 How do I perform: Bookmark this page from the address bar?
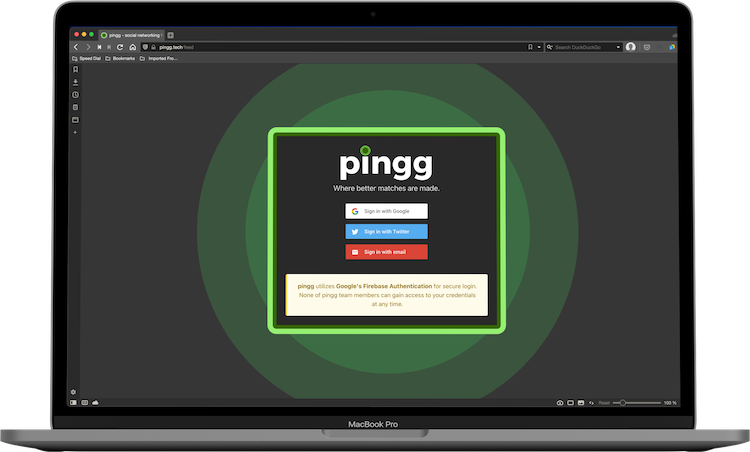[530, 47]
